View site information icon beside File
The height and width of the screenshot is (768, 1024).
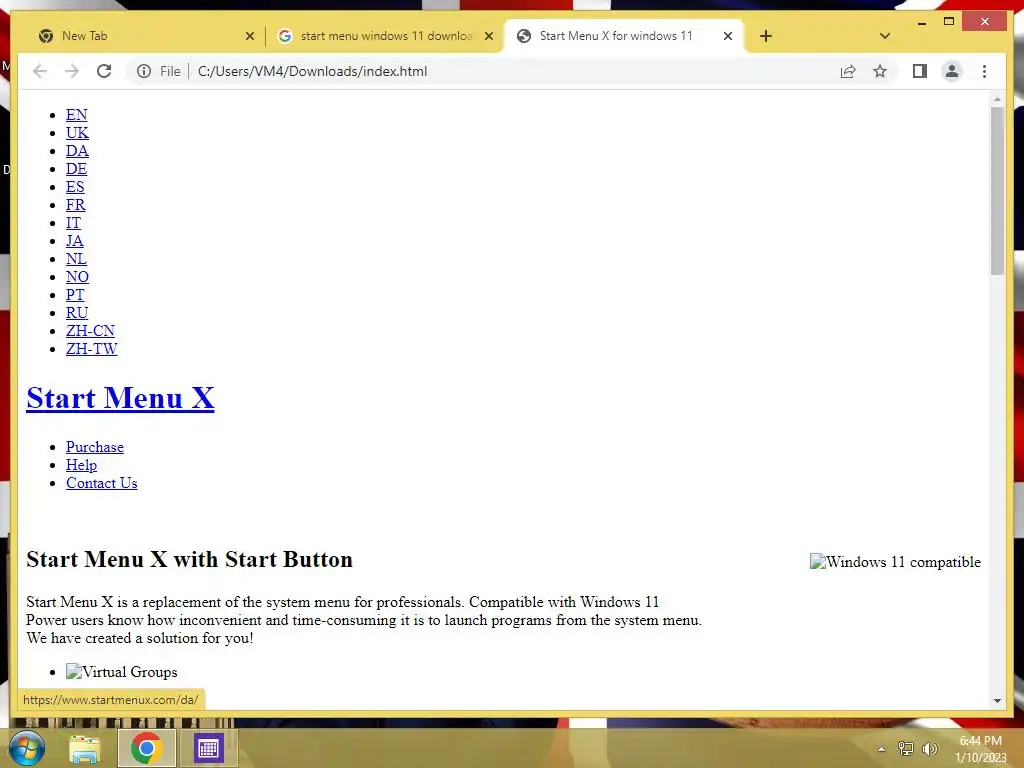144,71
